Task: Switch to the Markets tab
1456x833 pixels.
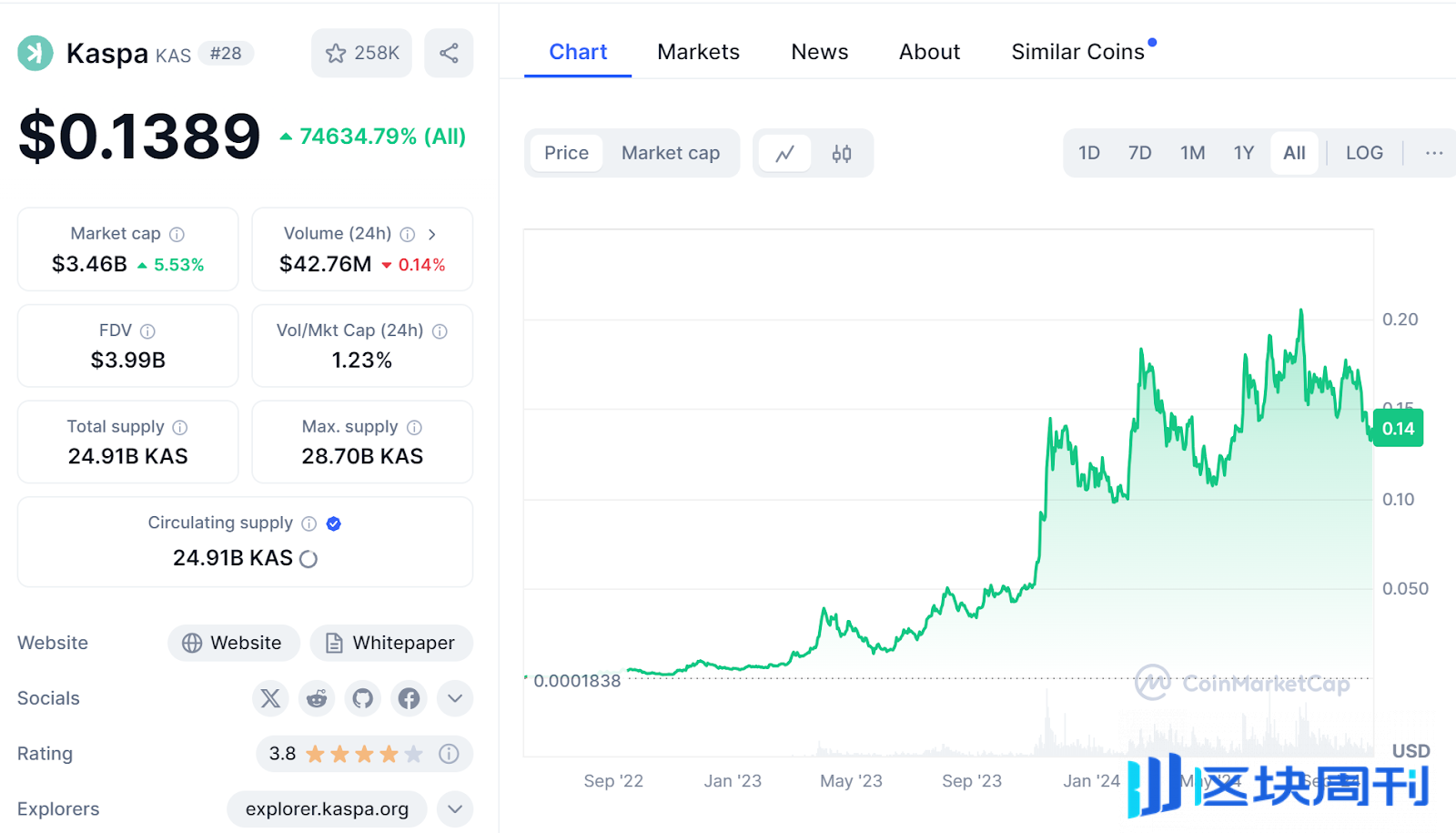Action: (699, 52)
